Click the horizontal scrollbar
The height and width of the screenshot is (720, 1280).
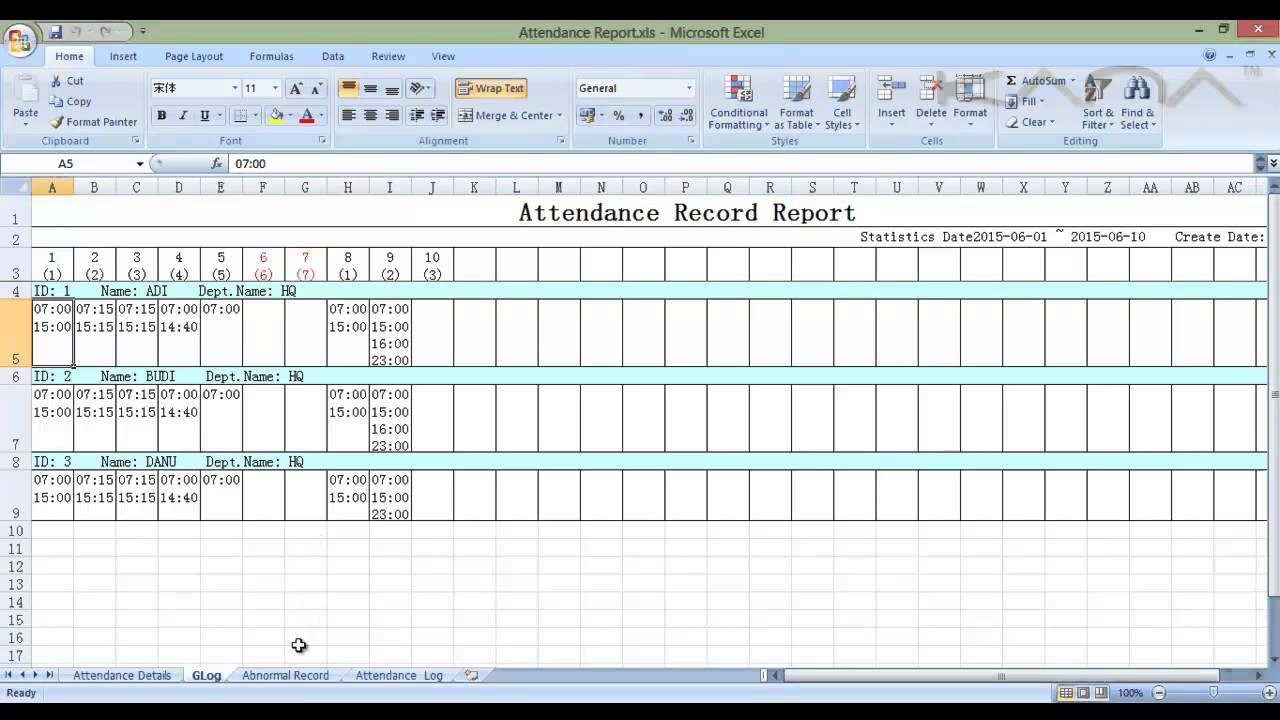[x=1000, y=676]
